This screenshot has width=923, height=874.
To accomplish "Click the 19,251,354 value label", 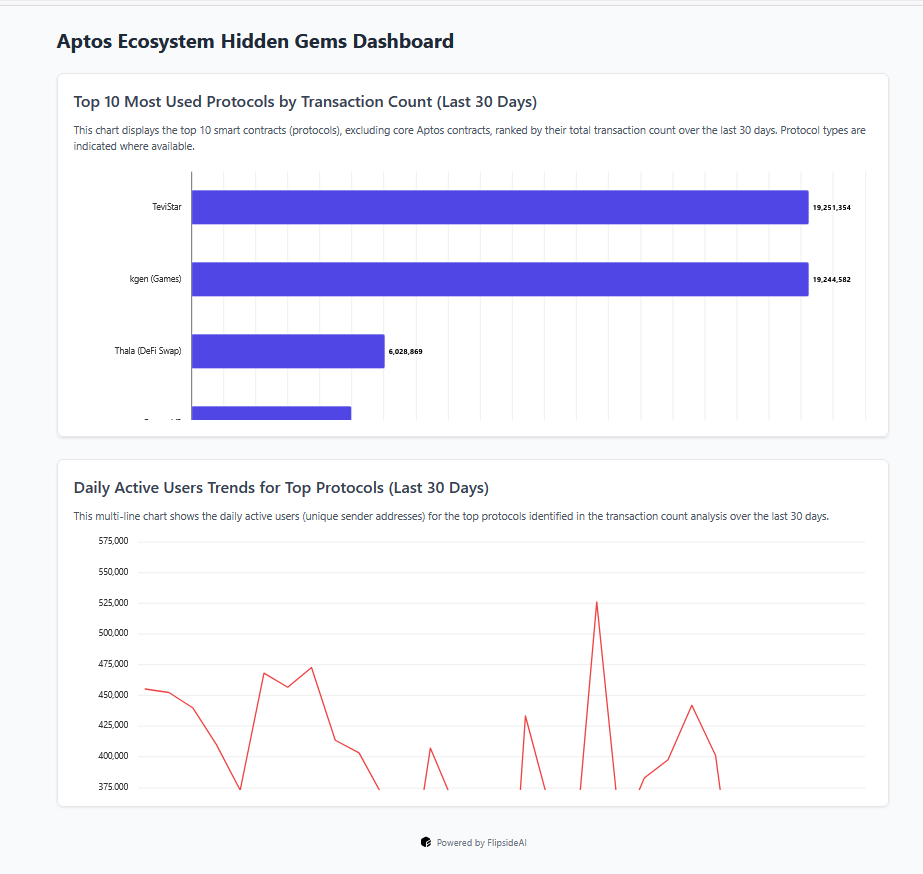I will coord(831,207).
